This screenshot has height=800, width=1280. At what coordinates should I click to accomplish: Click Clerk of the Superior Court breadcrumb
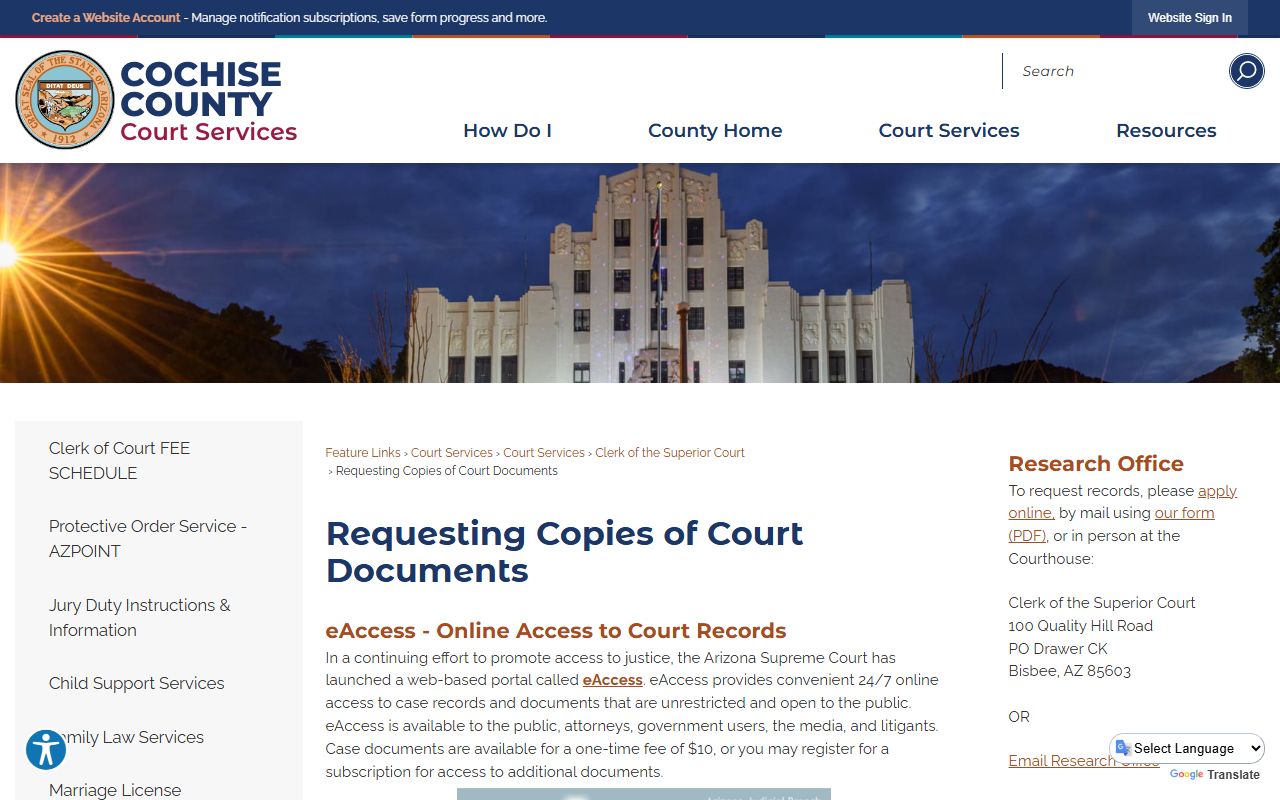(670, 453)
